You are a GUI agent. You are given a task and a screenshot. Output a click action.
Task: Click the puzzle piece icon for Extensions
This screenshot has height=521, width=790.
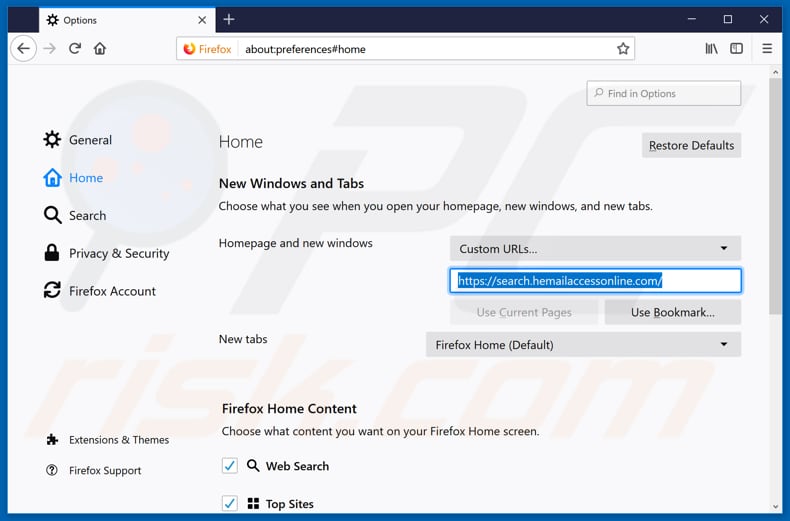(52, 440)
